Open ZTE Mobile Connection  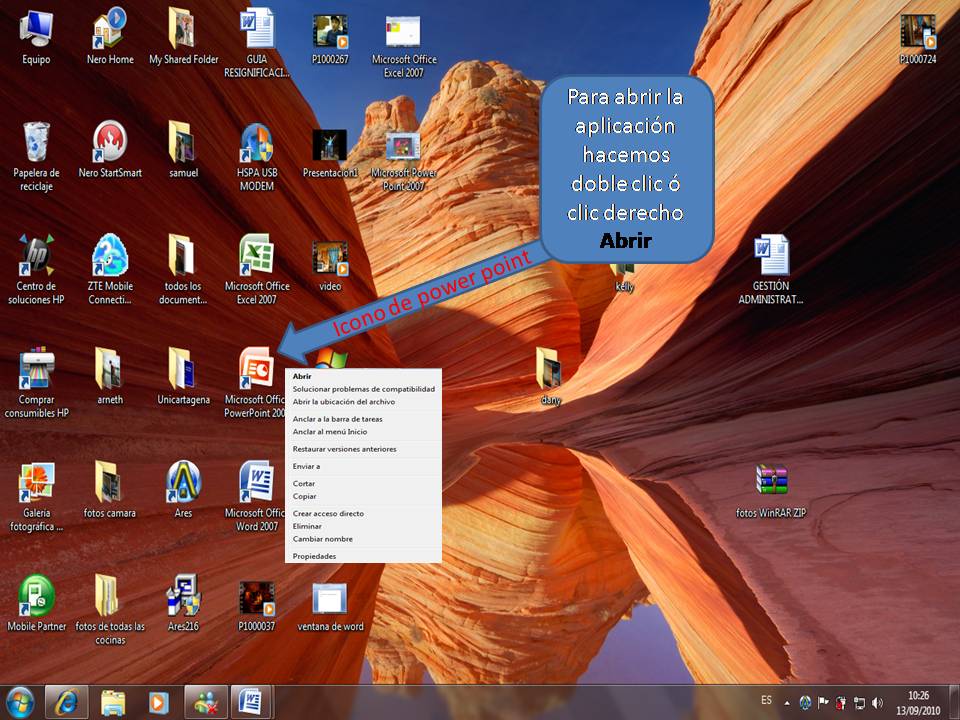[x=110, y=255]
